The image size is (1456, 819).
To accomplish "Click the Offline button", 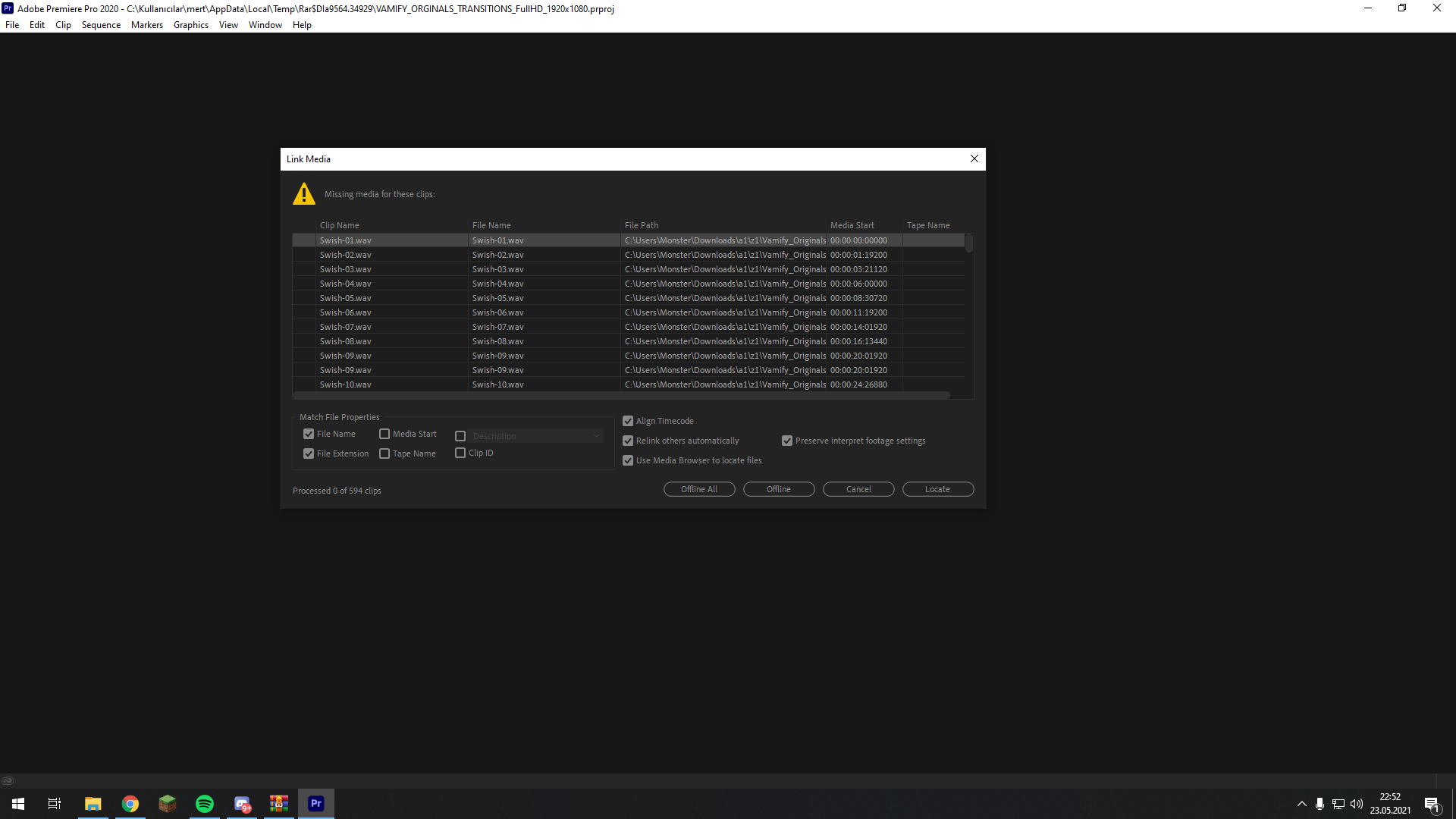I will [779, 489].
